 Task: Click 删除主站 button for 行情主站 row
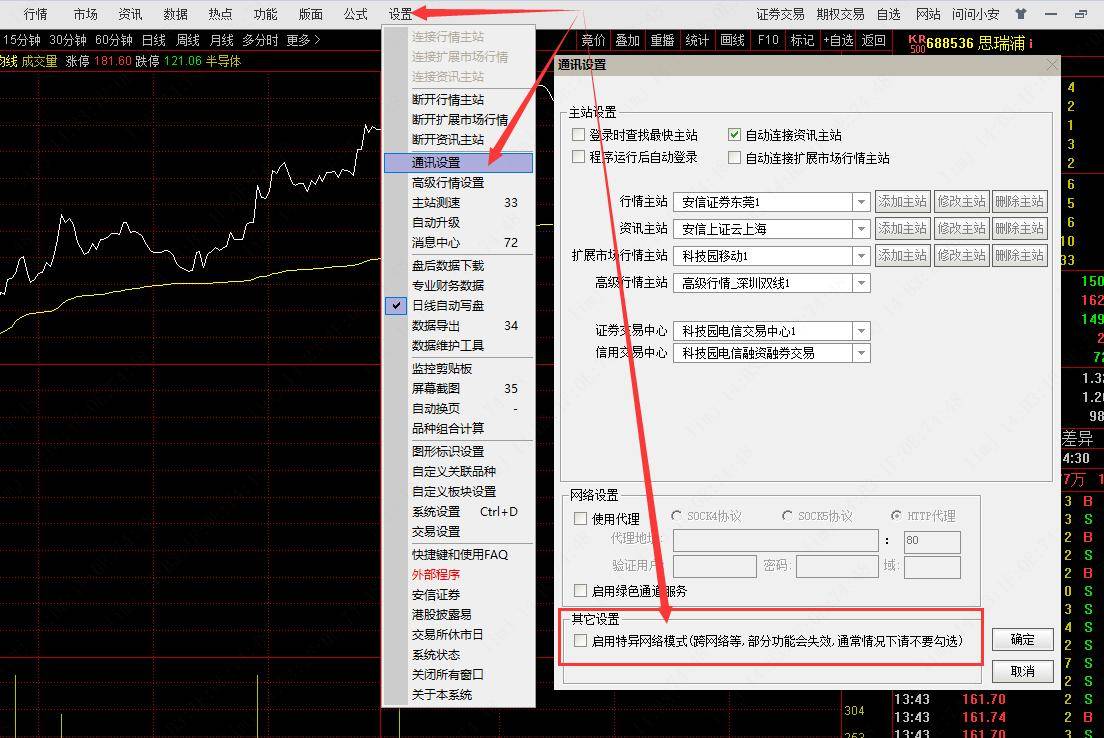1019,201
